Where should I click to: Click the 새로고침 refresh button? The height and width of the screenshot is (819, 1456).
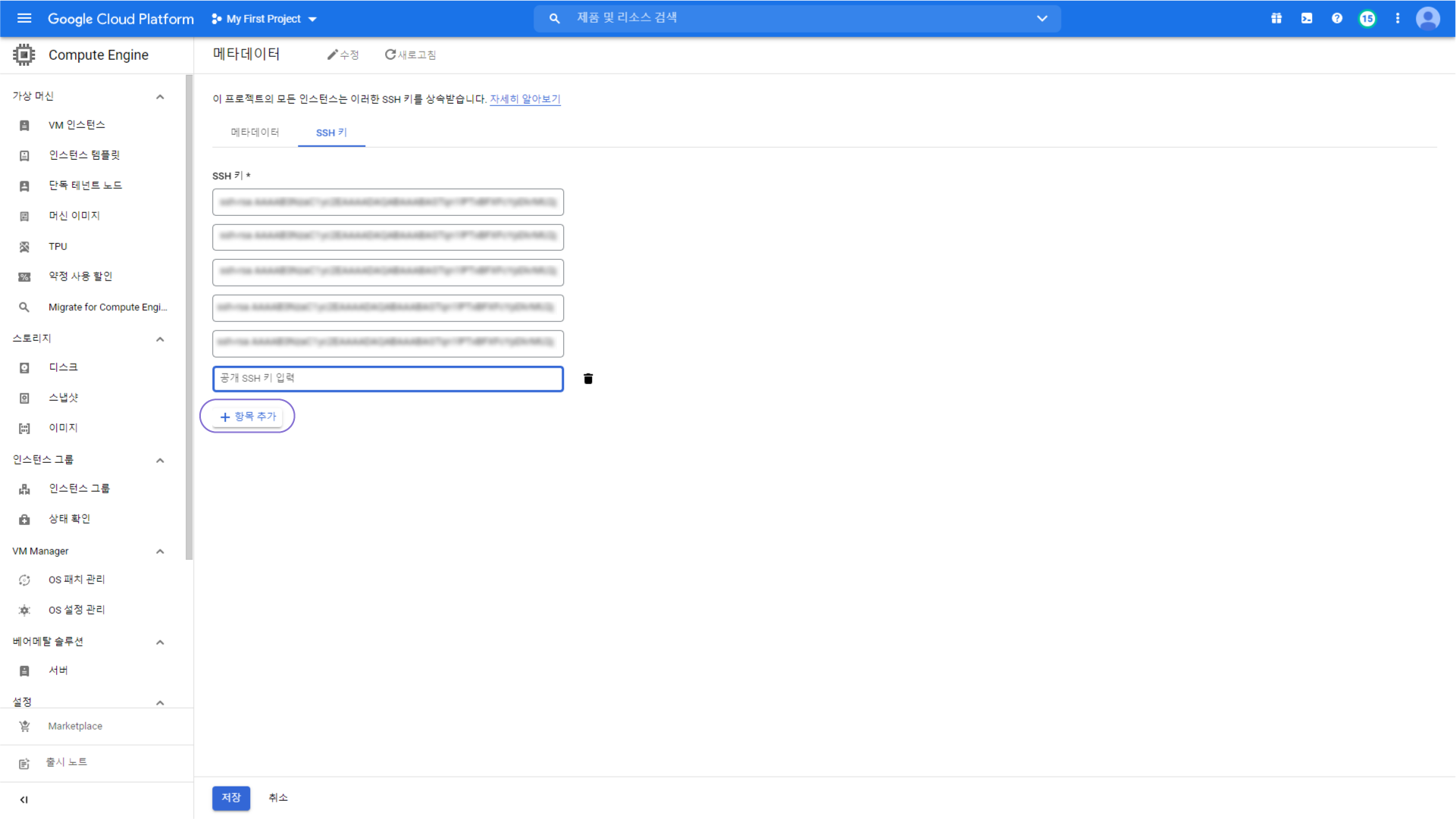[x=410, y=55]
